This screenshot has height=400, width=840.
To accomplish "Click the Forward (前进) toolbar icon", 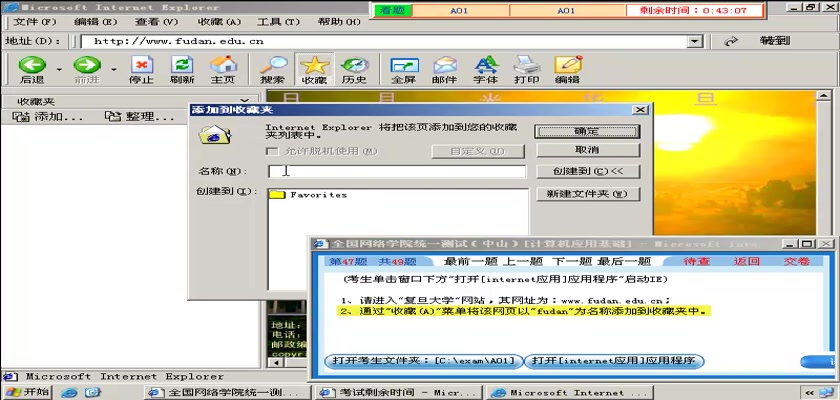I will pyautogui.click(x=87, y=70).
